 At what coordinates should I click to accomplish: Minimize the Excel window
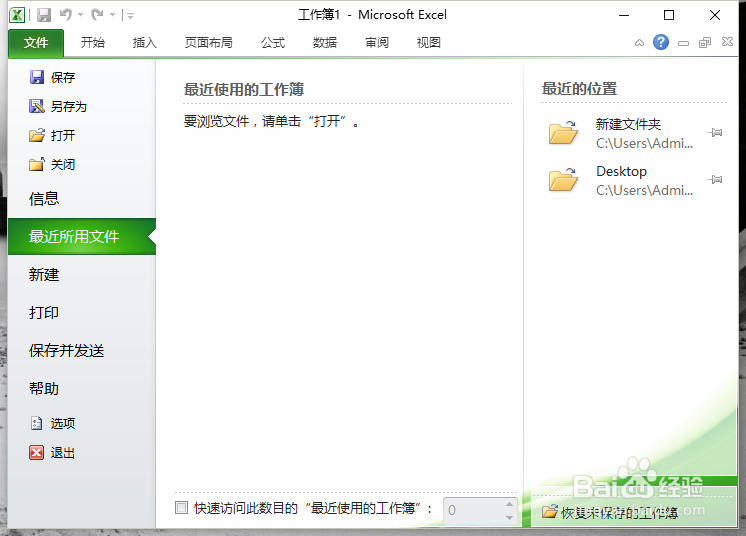624,15
